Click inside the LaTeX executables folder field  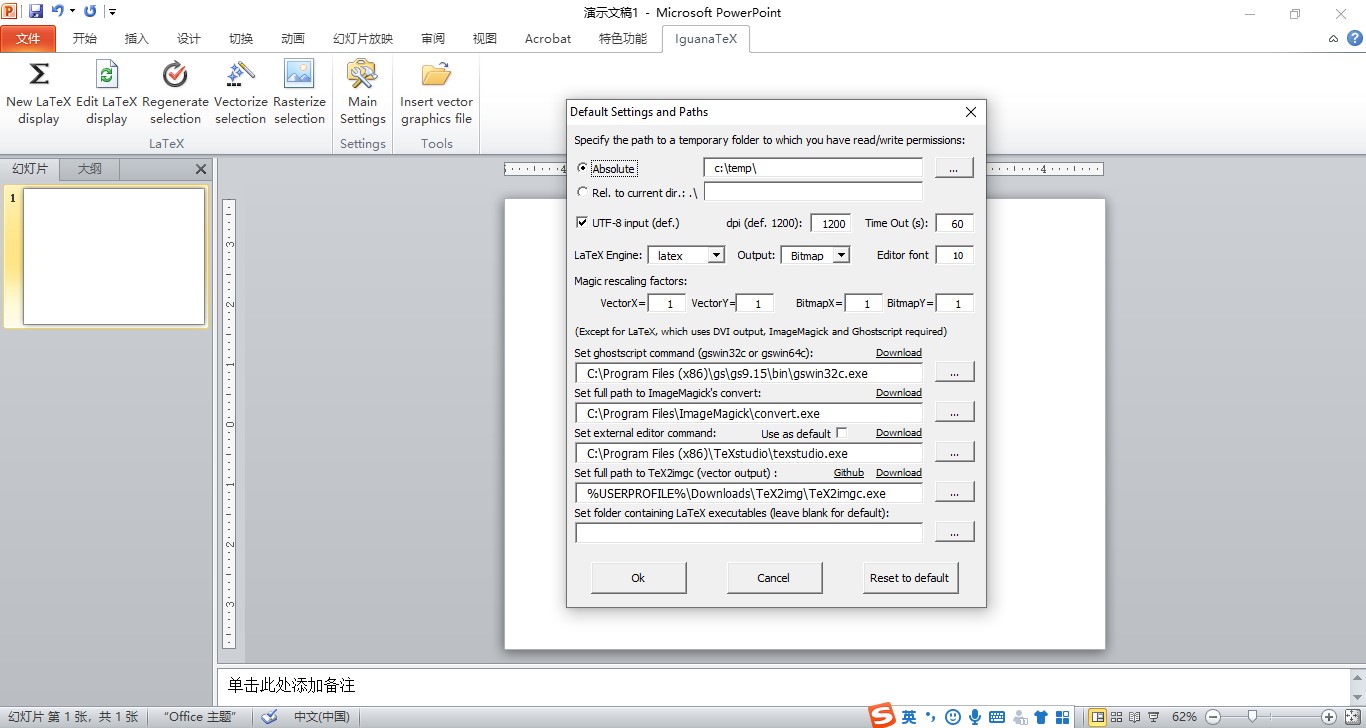click(748, 532)
